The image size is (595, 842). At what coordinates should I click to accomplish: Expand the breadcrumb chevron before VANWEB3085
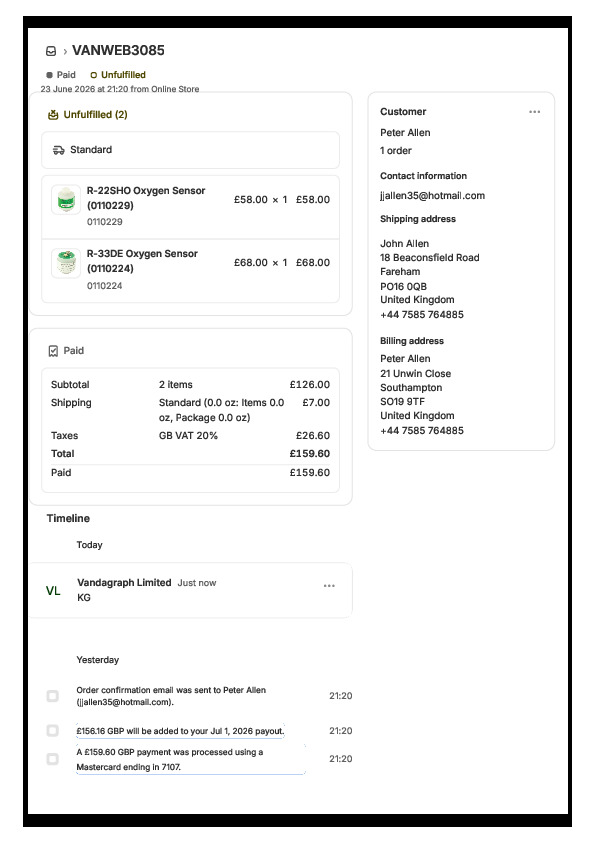pyautogui.click(x=65, y=52)
